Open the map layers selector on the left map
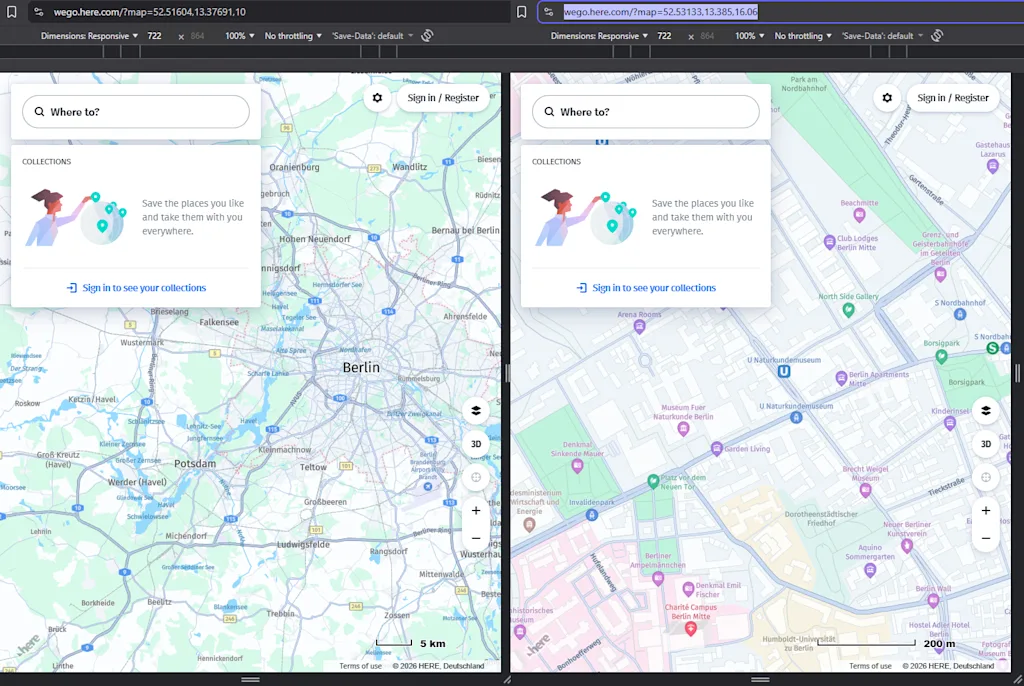 [x=476, y=410]
